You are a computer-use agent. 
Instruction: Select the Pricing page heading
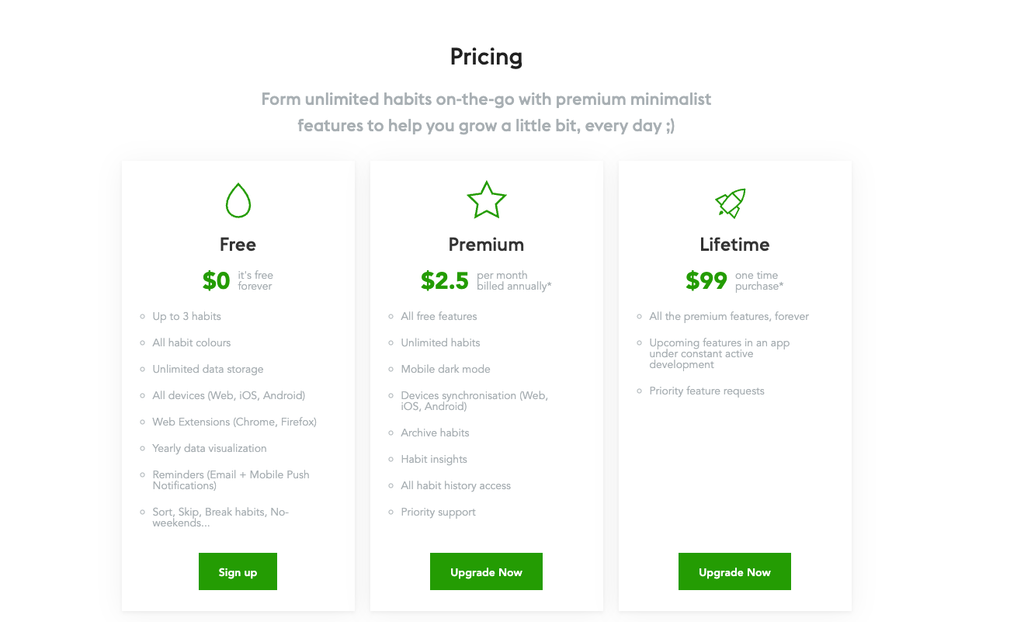(x=486, y=57)
